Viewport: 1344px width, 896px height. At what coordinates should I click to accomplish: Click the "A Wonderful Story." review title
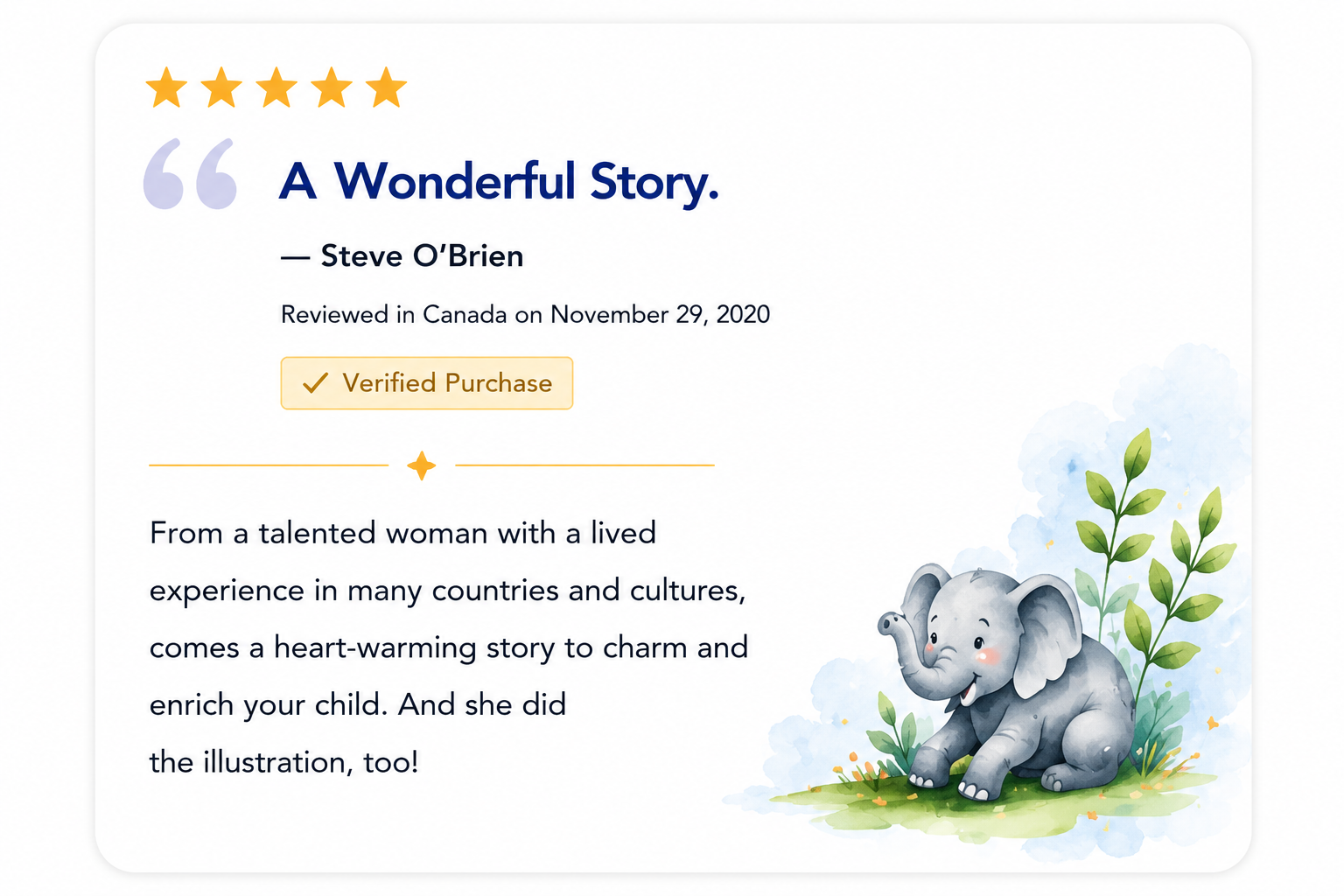[x=499, y=182]
